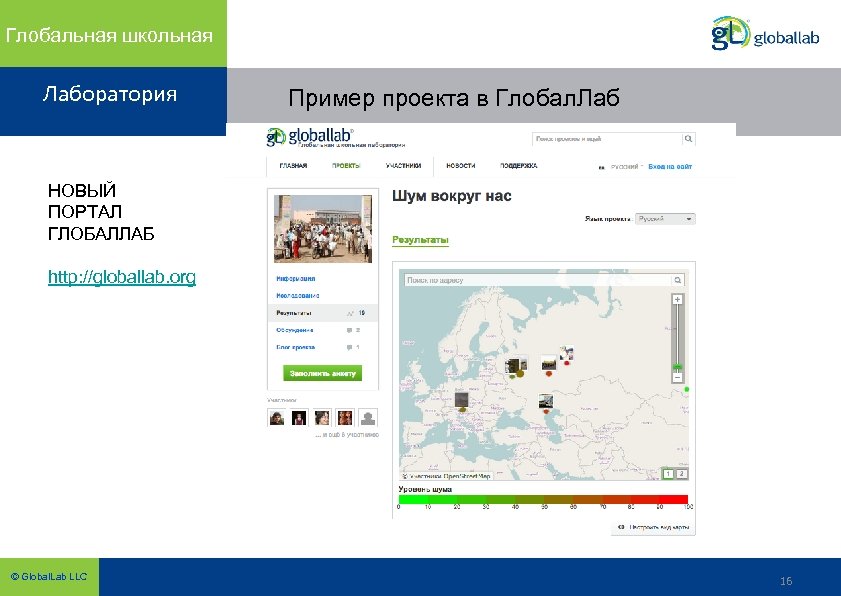
Task: Click the chart icon next to Результаты count
Action: pyautogui.click(x=350, y=313)
